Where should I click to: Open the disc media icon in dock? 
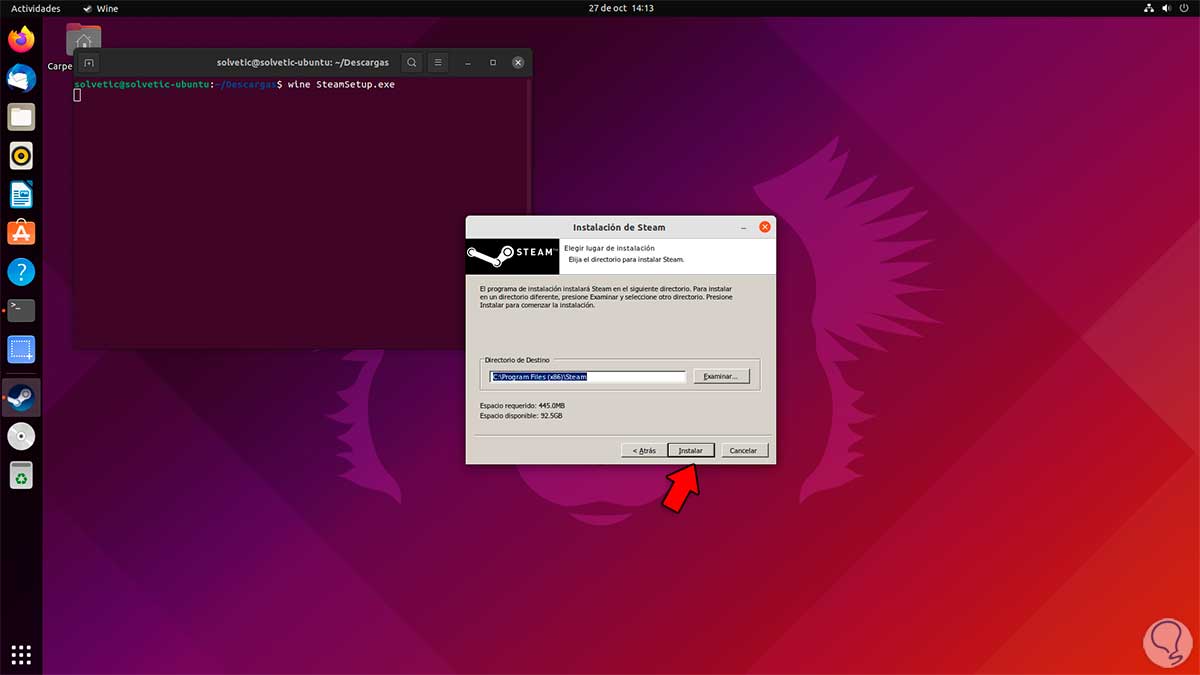point(21,436)
